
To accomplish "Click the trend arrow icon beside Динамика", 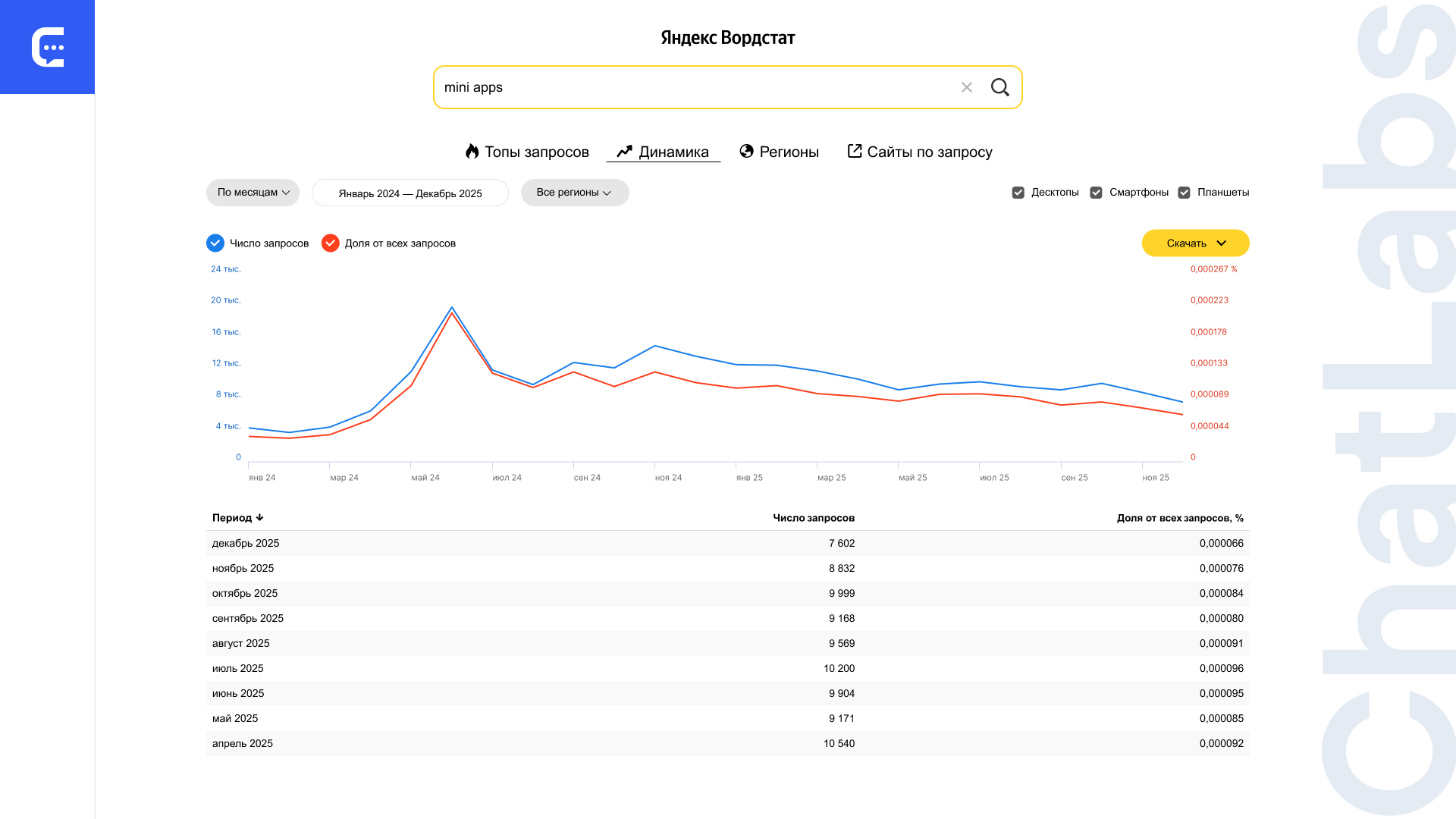I will coord(624,152).
